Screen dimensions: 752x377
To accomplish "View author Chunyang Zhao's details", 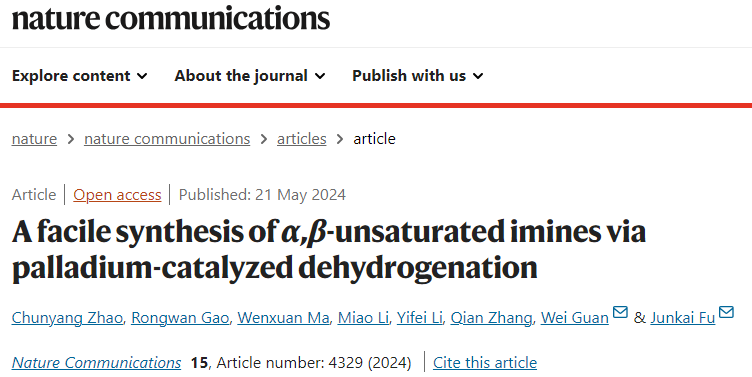I will (67, 318).
